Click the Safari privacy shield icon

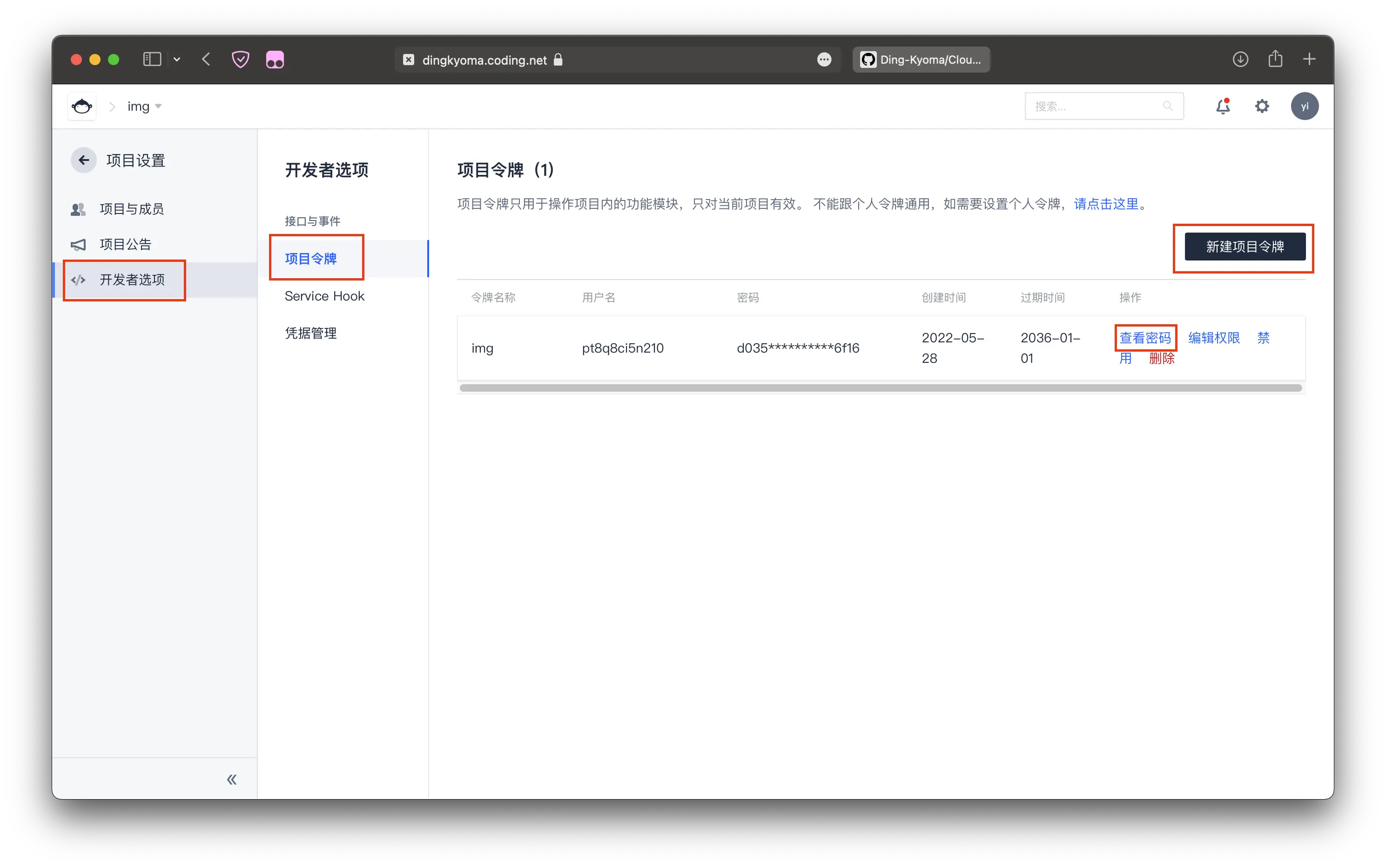tap(240, 59)
